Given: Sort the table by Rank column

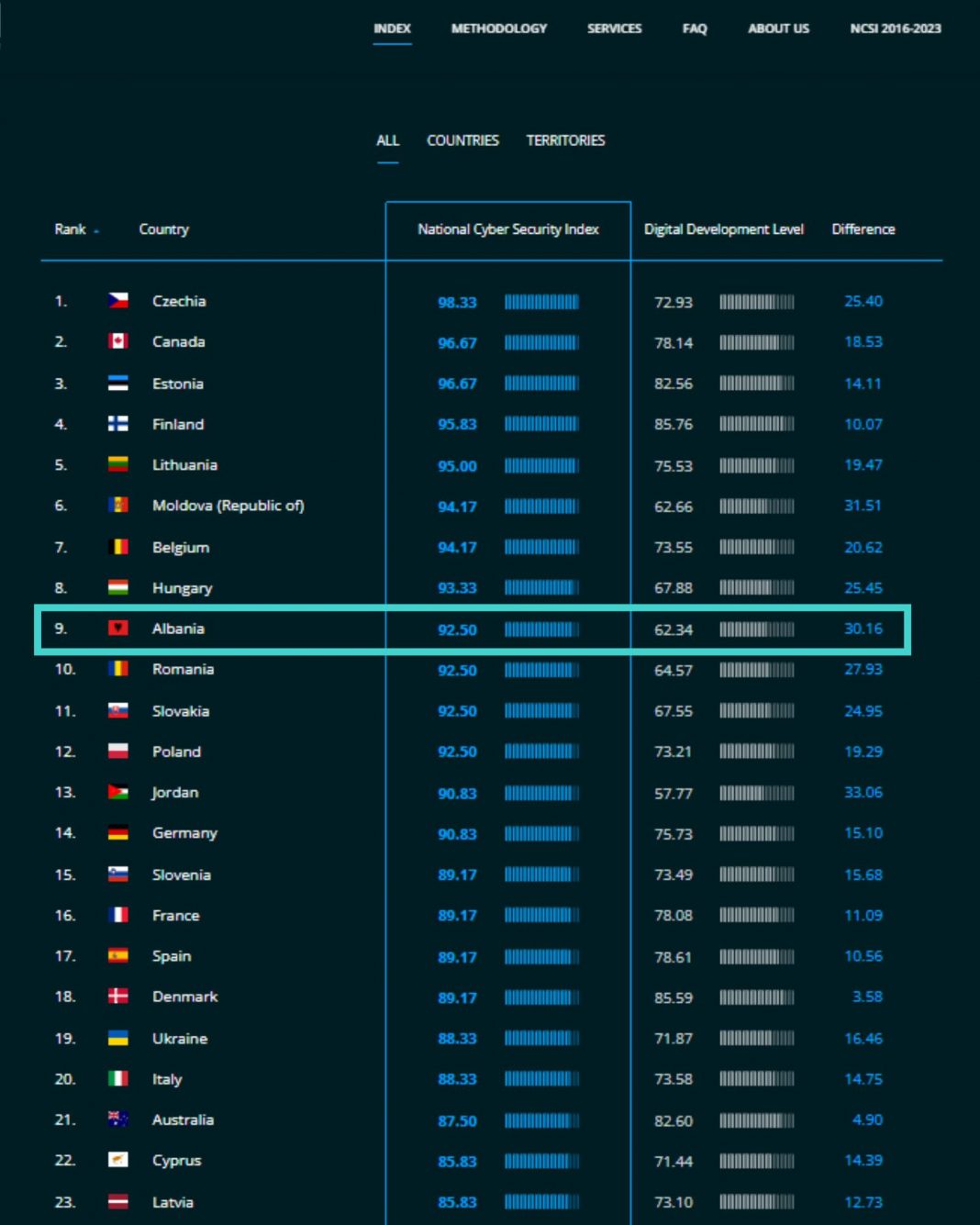Looking at the screenshot, I should tap(71, 229).
